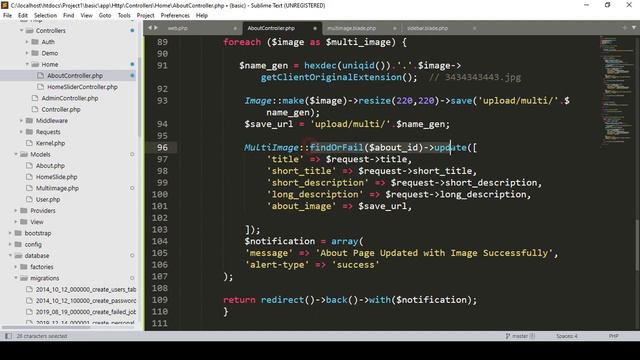Expand the Providers folder arrow
The image size is (640, 360).
pos(16,211)
